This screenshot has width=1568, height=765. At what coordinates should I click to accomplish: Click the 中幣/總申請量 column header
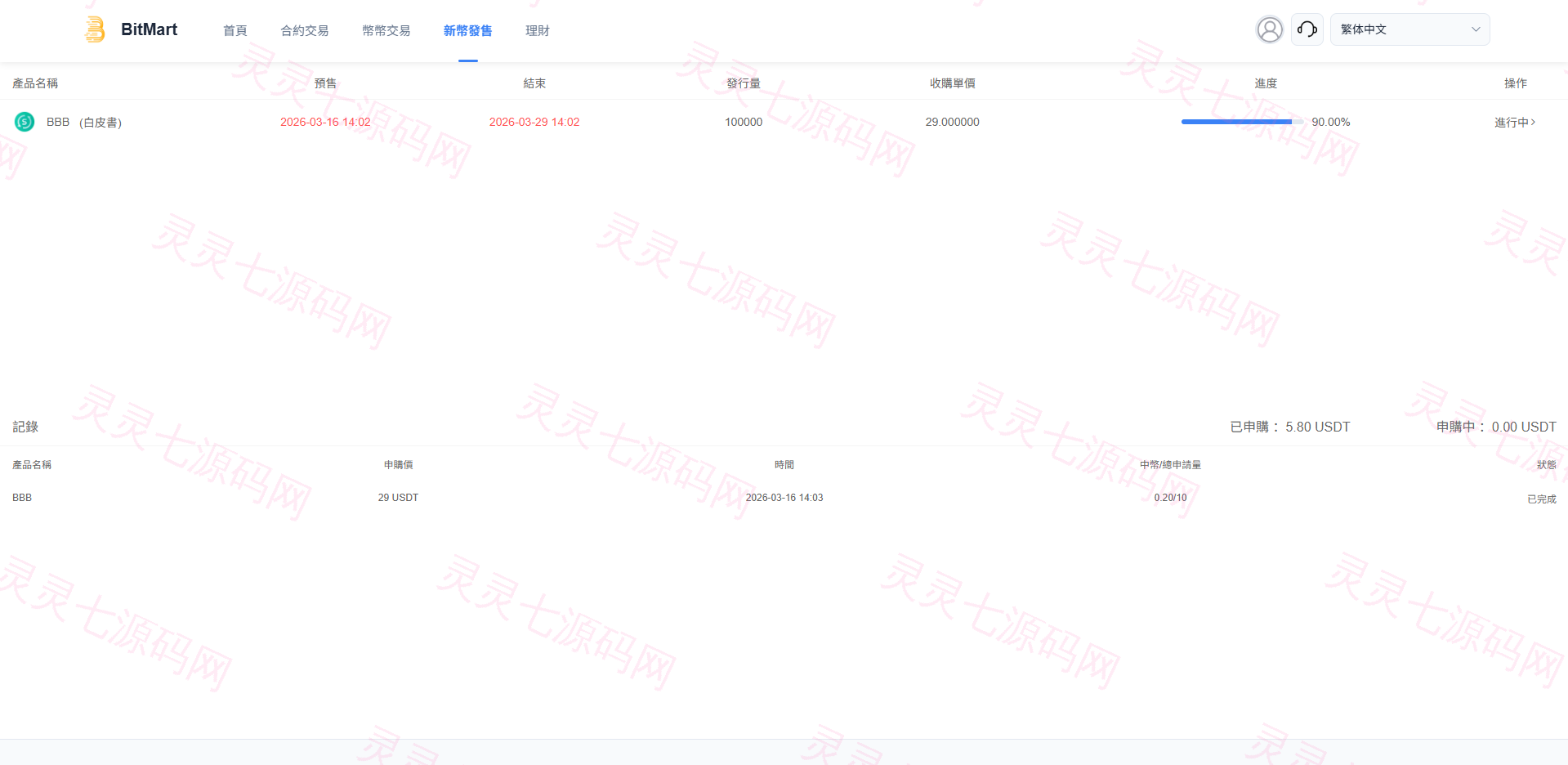[x=1170, y=465]
